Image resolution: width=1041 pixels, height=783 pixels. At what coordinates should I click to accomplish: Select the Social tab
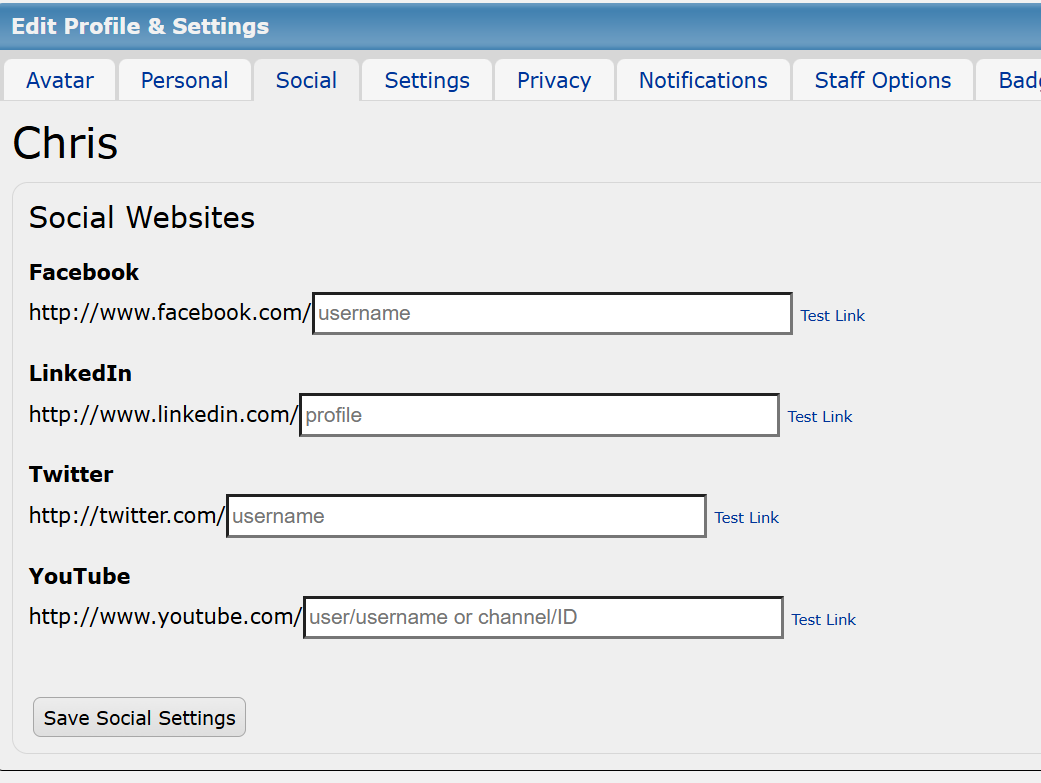click(x=306, y=80)
